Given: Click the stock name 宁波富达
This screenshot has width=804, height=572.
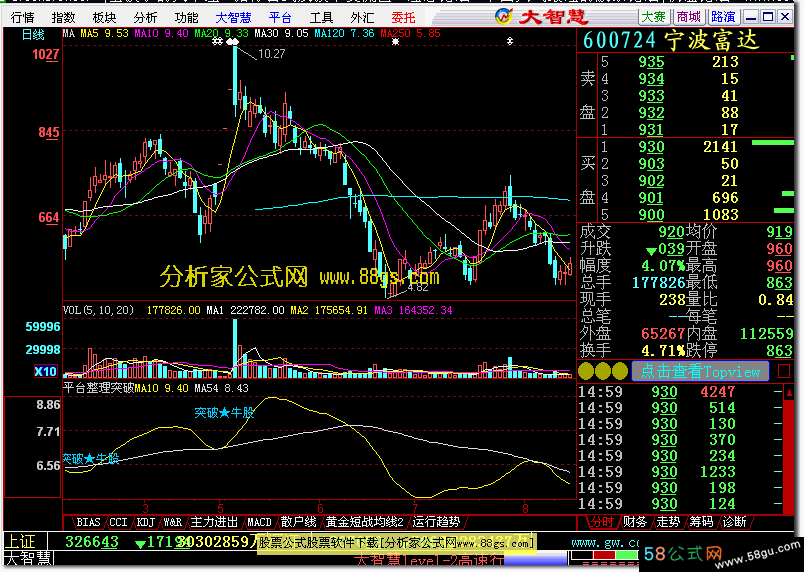Looking at the screenshot, I should (712, 40).
